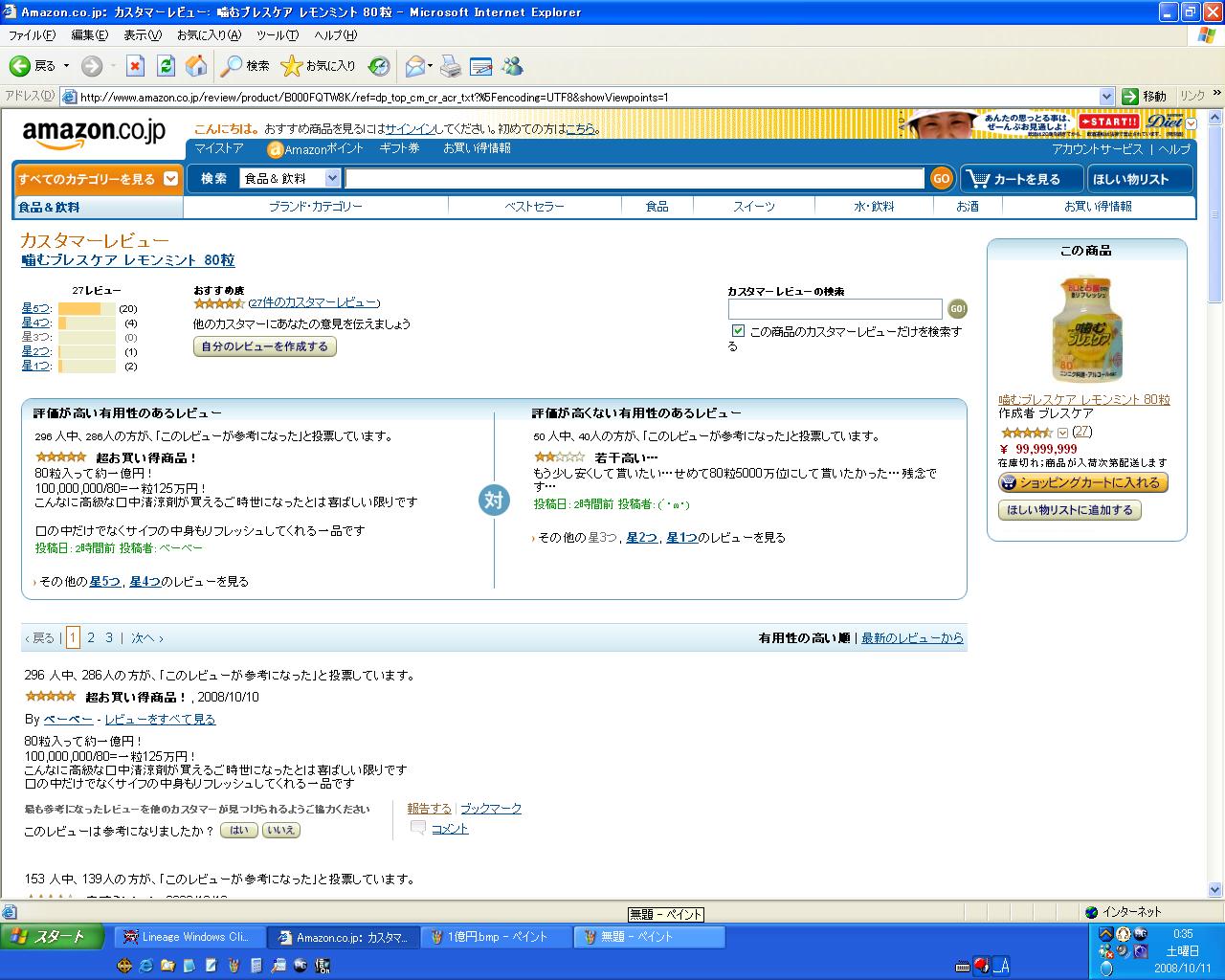Click the 対 versus circle icon

click(494, 500)
